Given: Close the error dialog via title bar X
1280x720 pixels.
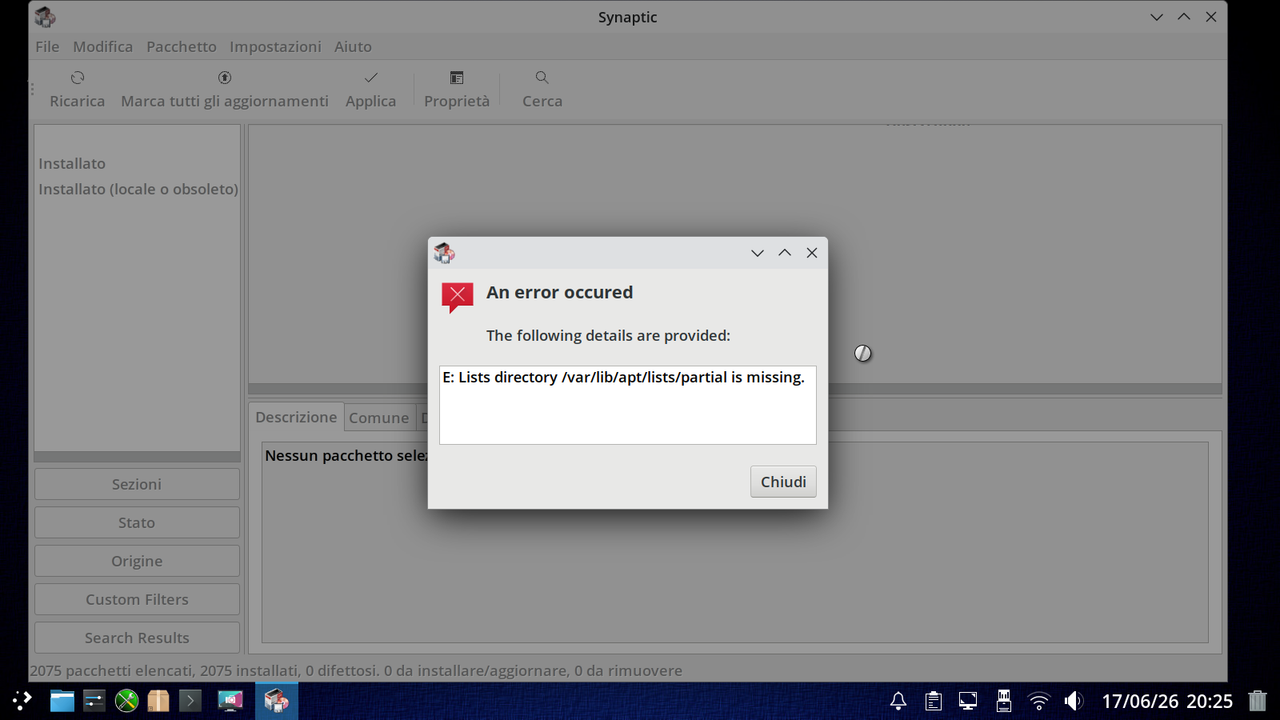Looking at the screenshot, I should (812, 253).
